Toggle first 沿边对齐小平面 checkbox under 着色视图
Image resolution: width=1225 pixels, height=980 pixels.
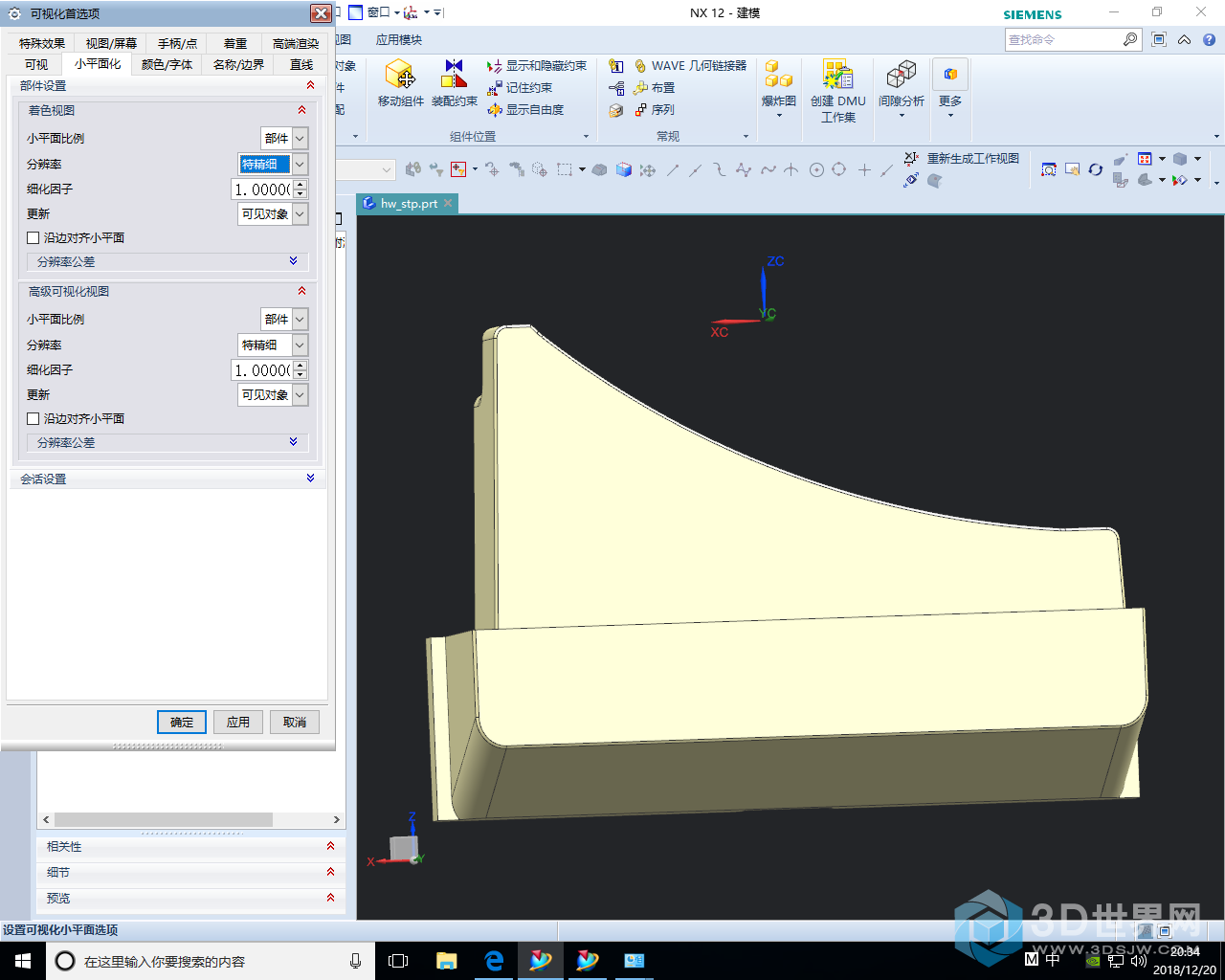pyautogui.click(x=33, y=237)
